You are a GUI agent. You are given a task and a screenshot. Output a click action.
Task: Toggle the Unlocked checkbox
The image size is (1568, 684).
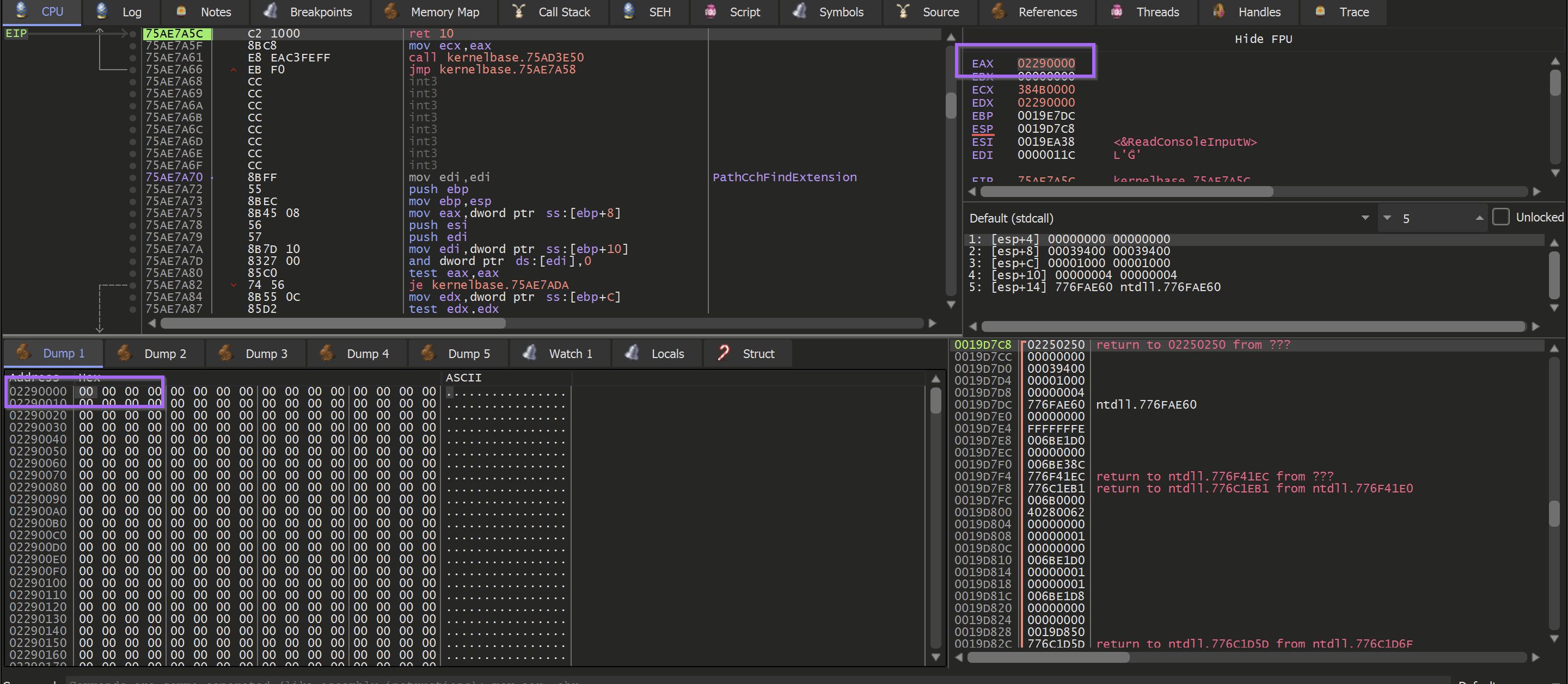1502,217
